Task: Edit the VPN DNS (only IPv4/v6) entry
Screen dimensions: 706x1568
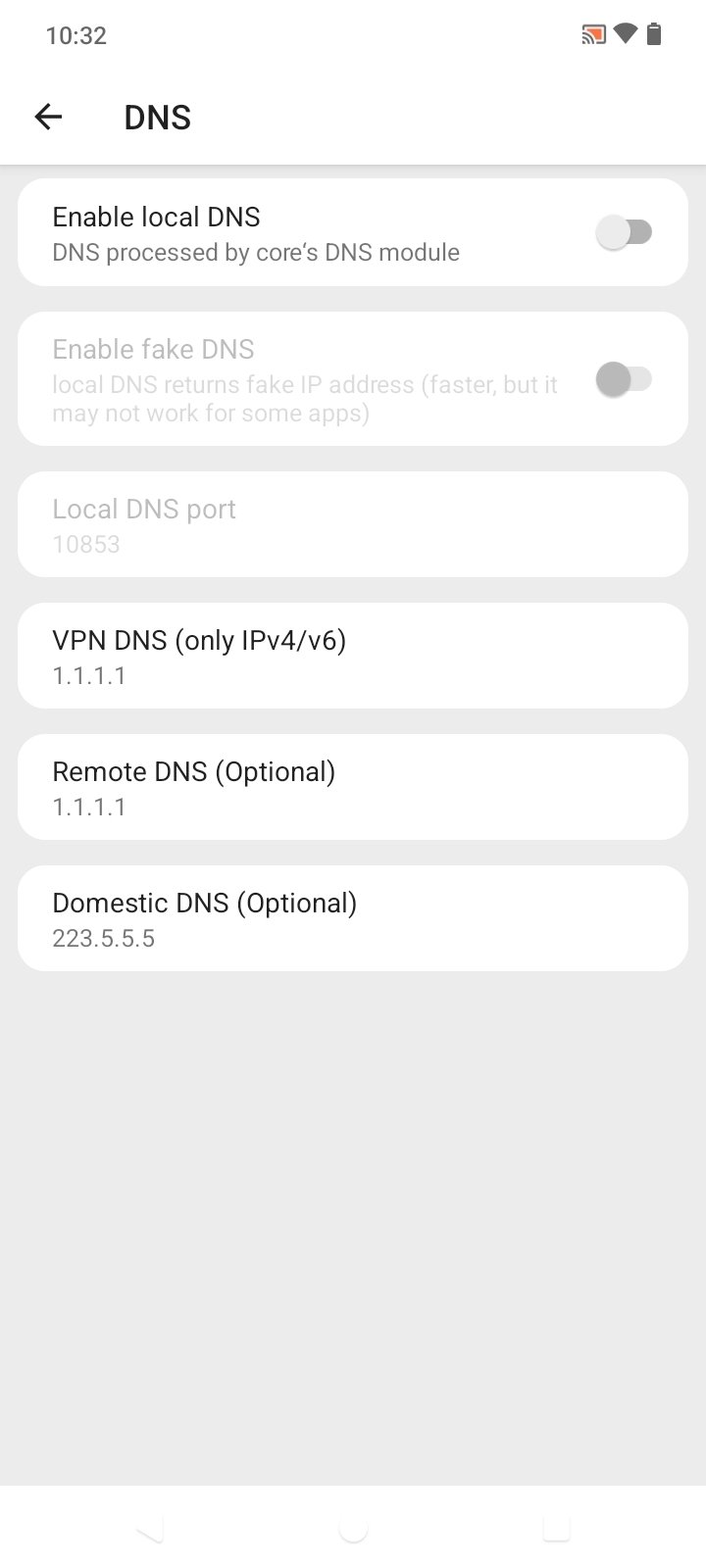Action: (353, 657)
